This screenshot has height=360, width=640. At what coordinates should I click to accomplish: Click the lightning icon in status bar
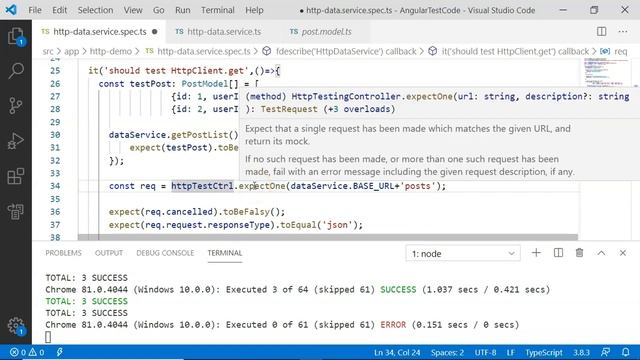[60, 352]
